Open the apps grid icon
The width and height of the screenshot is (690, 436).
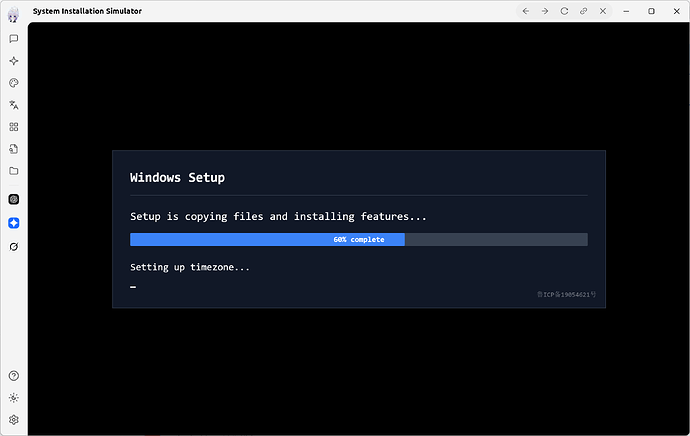[14, 127]
